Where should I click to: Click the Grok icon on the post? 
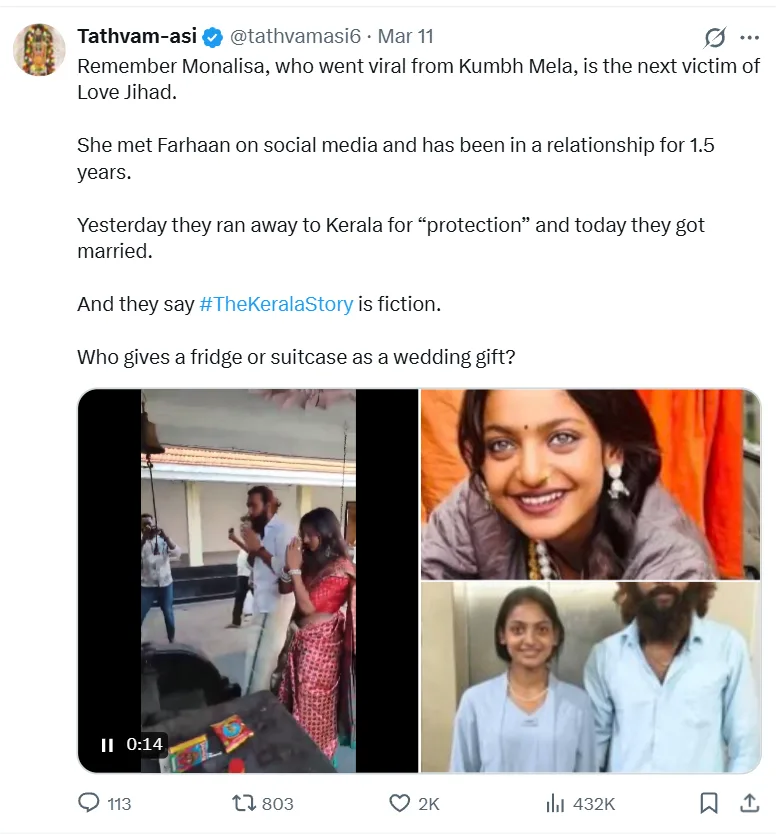click(715, 38)
